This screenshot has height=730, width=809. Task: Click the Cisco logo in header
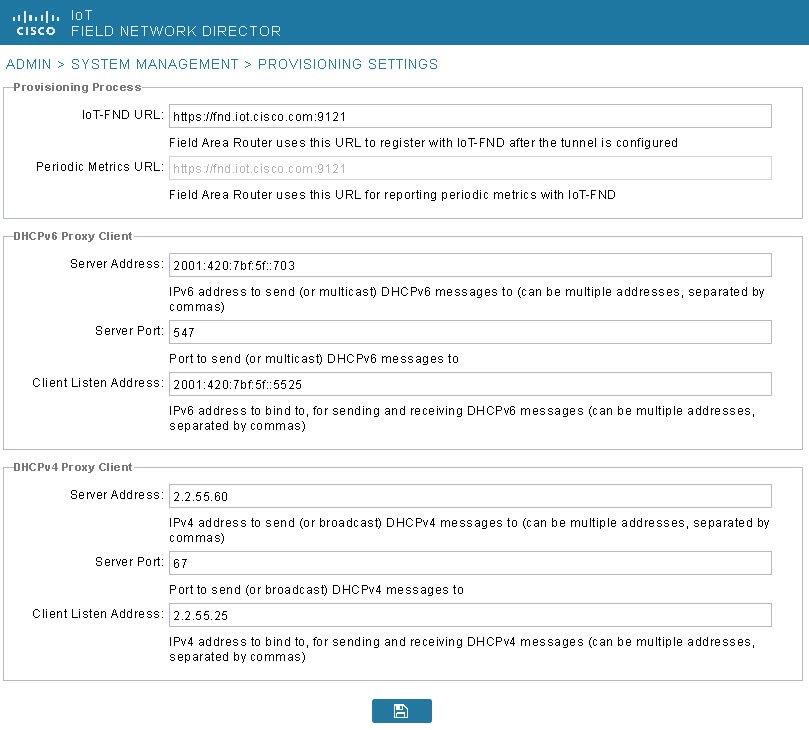coord(36,24)
